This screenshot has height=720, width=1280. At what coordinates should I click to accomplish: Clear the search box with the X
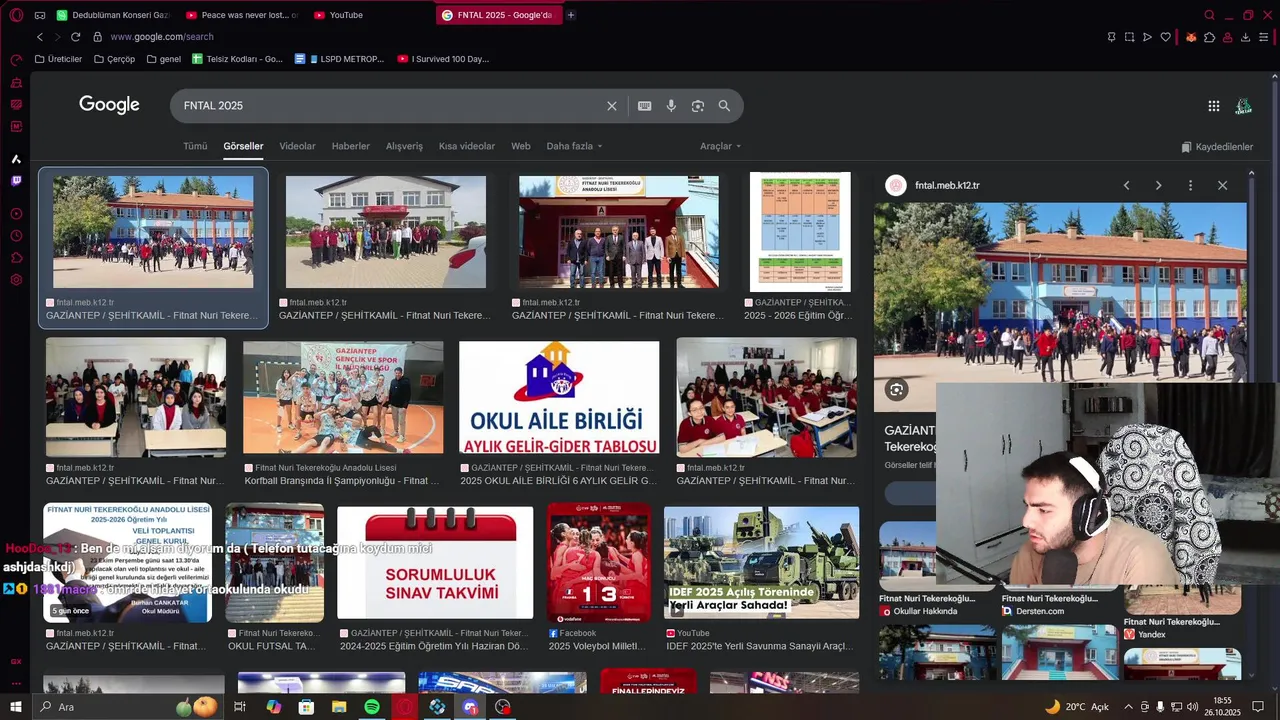(x=612, y=106)
